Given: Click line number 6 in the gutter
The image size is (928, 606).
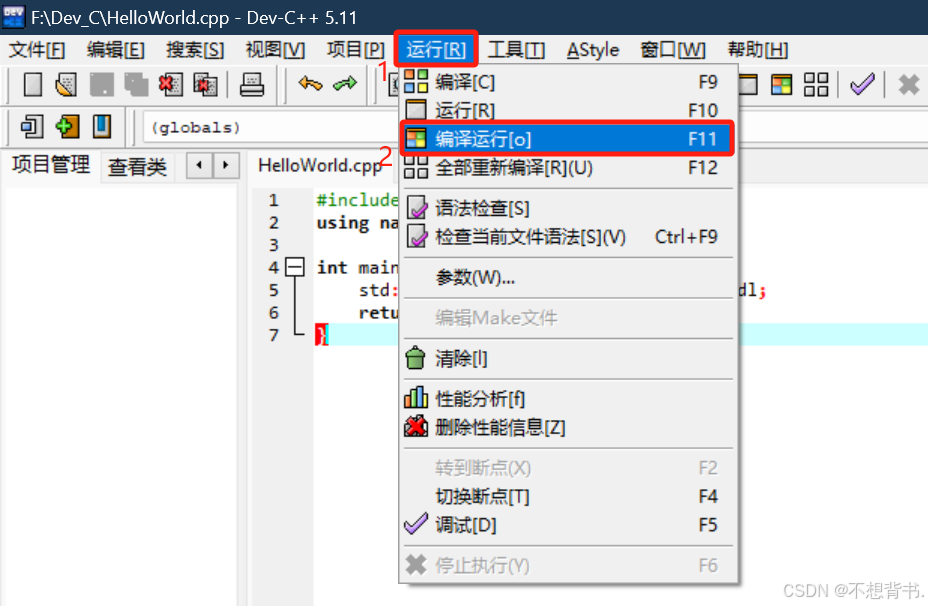Looking at the screenshot, I should pyautogui.click(x=273, y=312).
